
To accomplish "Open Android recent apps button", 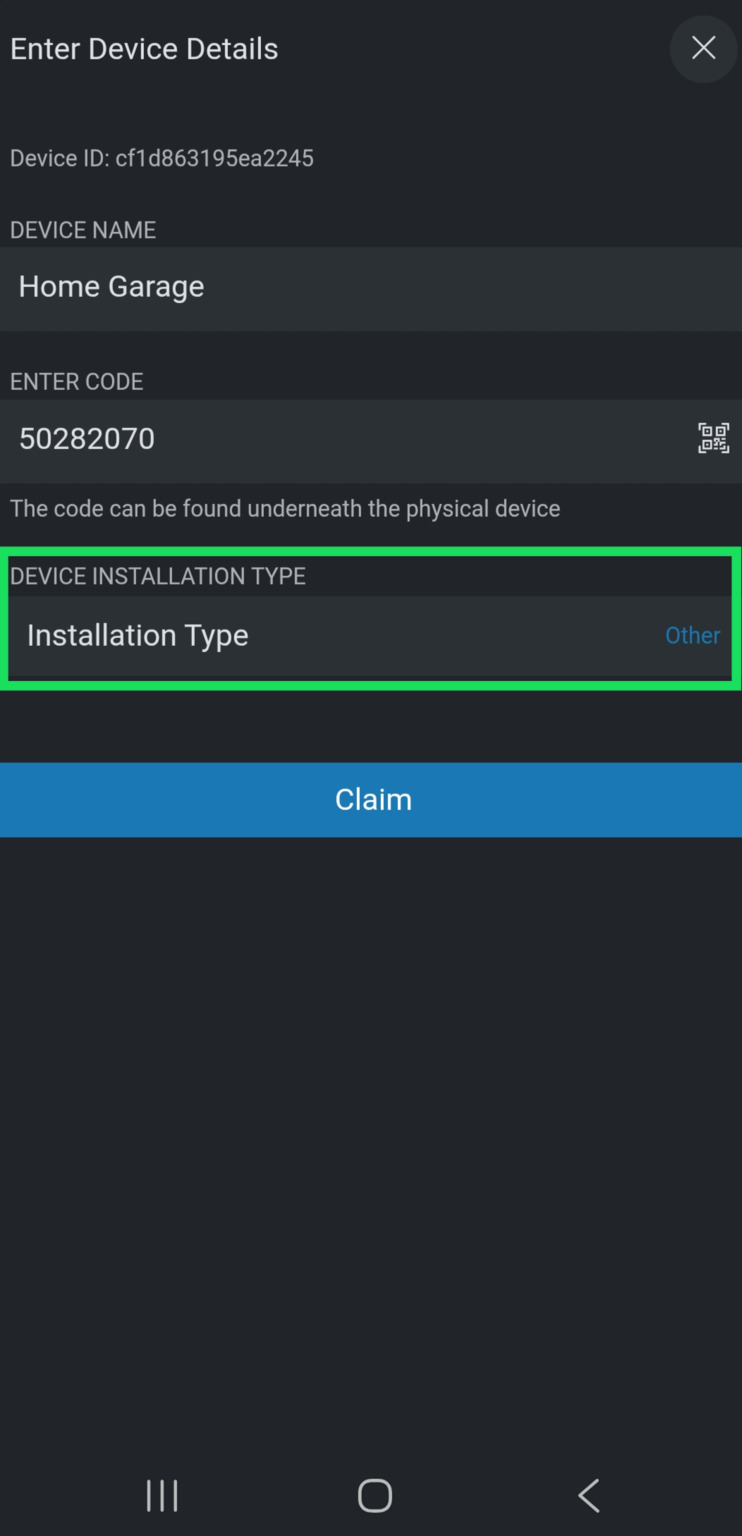I will 162,1496.
